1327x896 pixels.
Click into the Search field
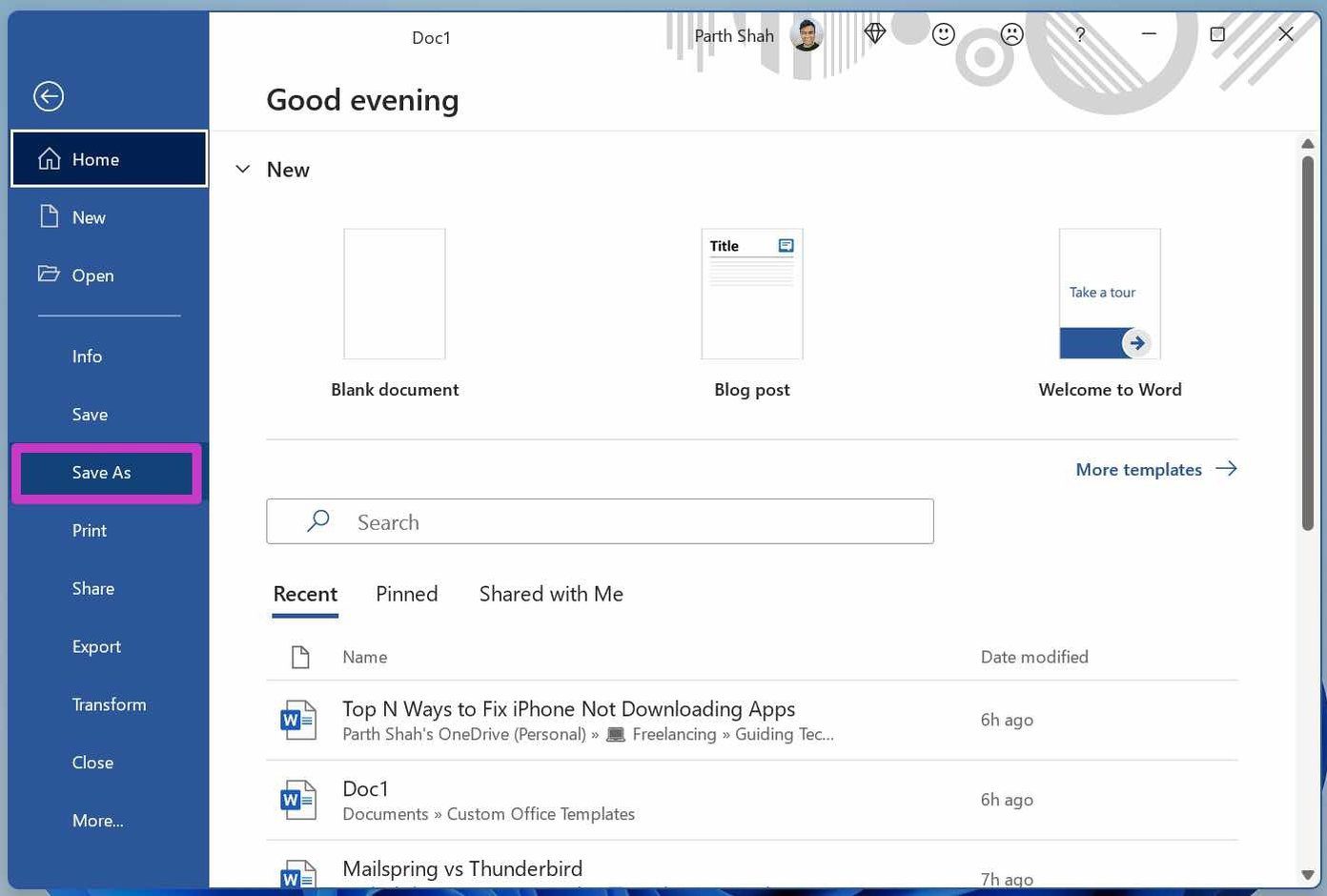(600, 521)
